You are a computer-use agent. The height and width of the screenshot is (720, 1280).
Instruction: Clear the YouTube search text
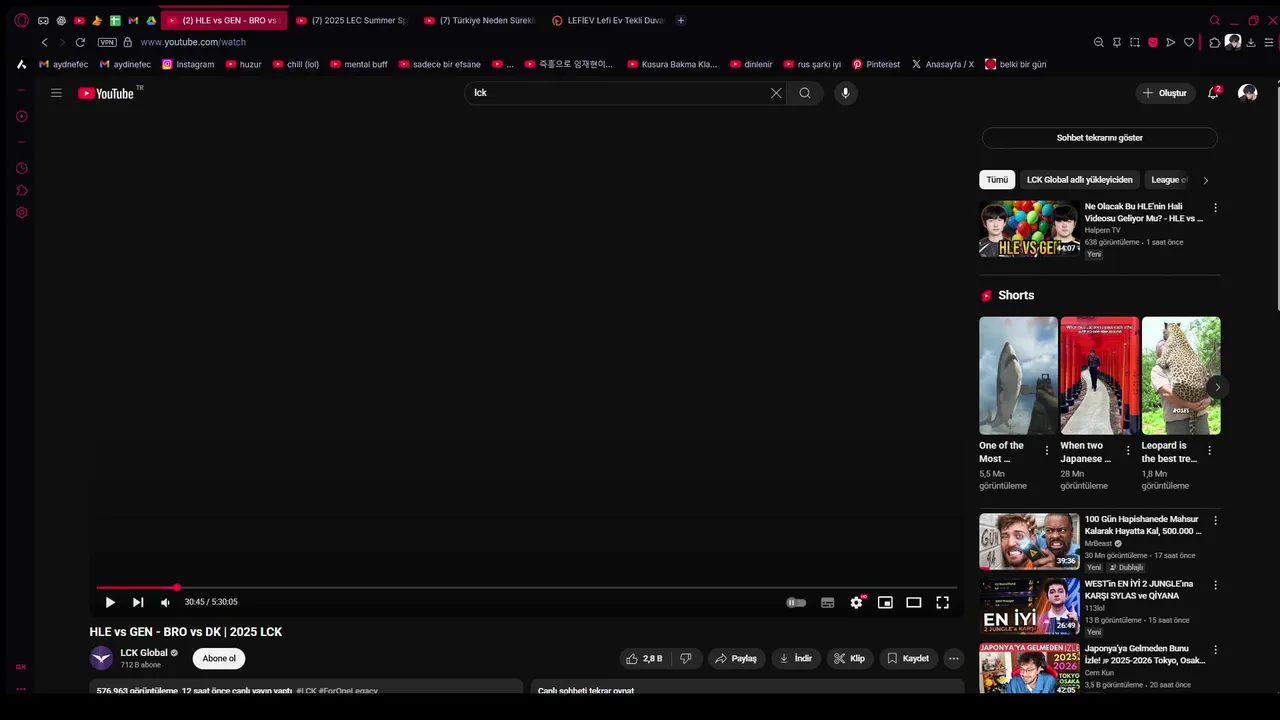[776, 93]
